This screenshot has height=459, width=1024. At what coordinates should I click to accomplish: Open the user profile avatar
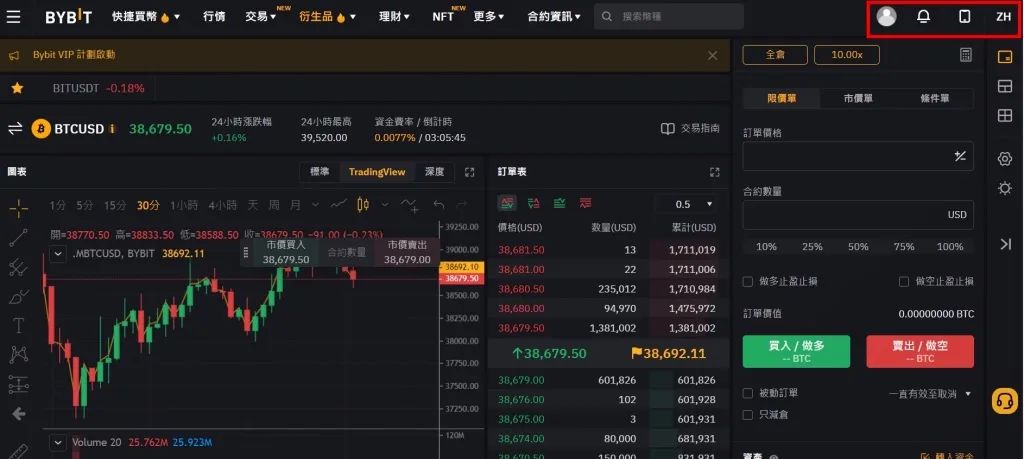(886, 17)
